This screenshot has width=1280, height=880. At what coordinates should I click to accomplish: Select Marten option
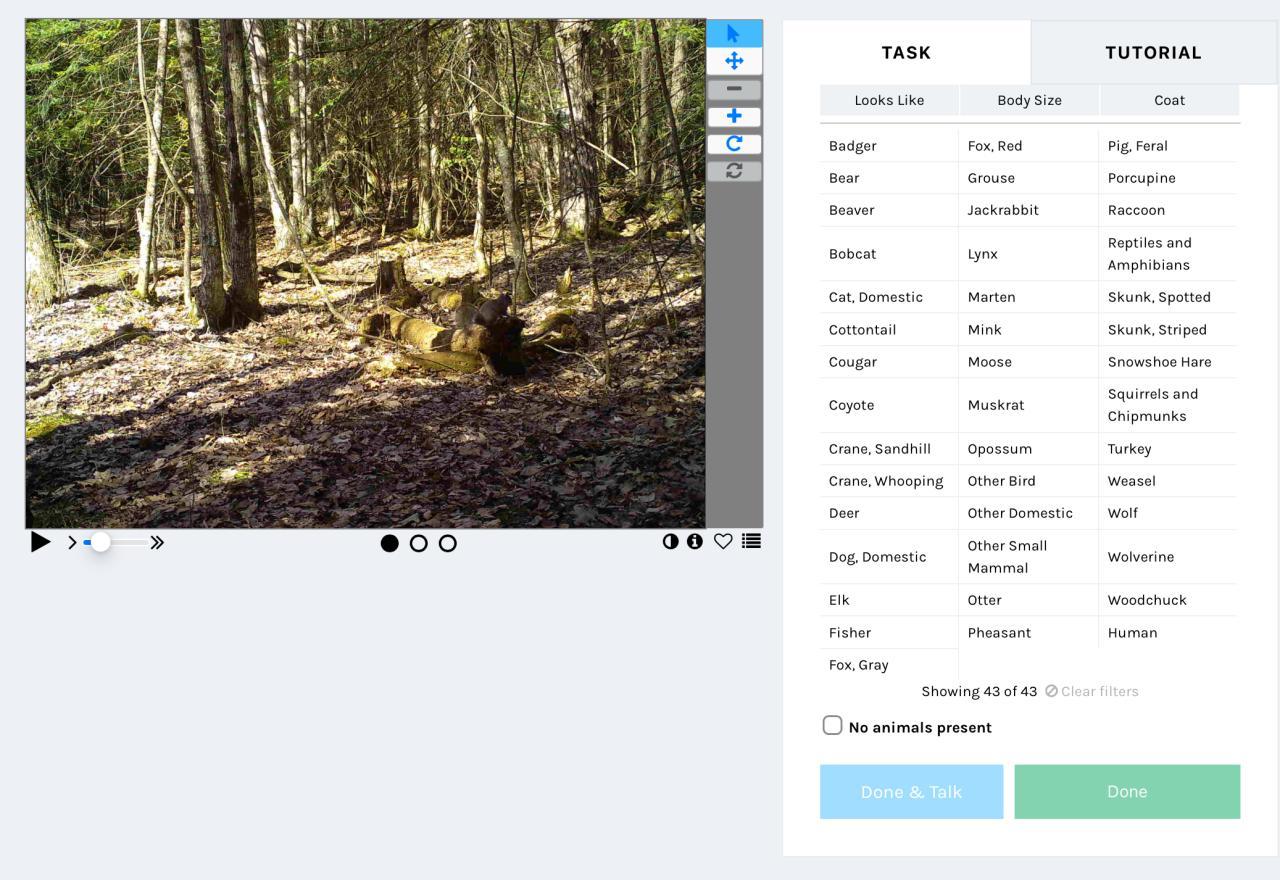coord(1029,297)
